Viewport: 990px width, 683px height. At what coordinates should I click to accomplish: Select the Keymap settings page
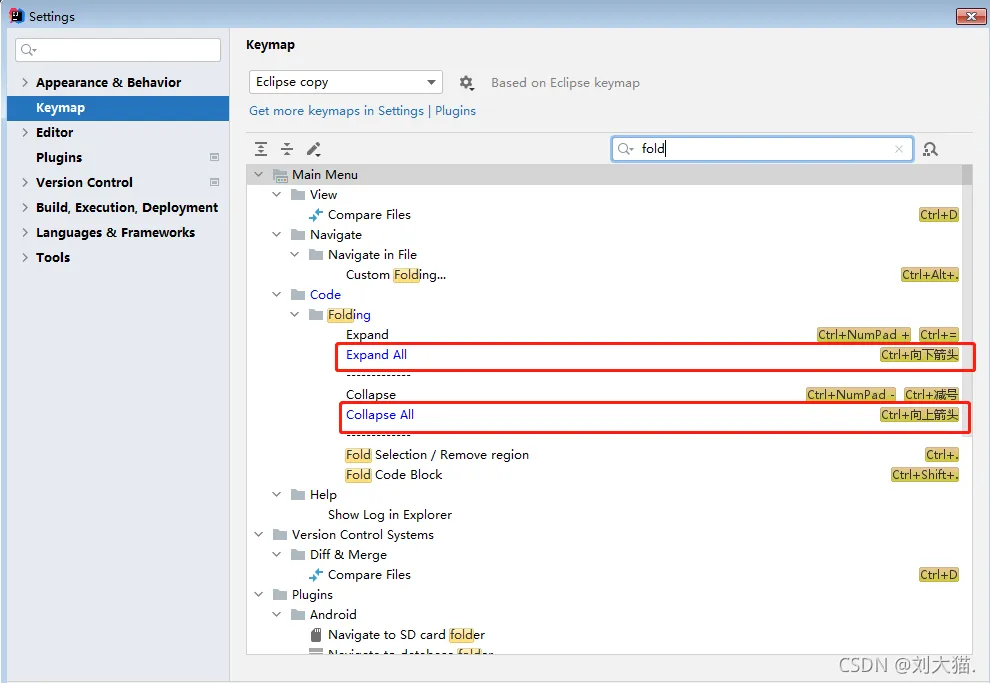(118, 108)
